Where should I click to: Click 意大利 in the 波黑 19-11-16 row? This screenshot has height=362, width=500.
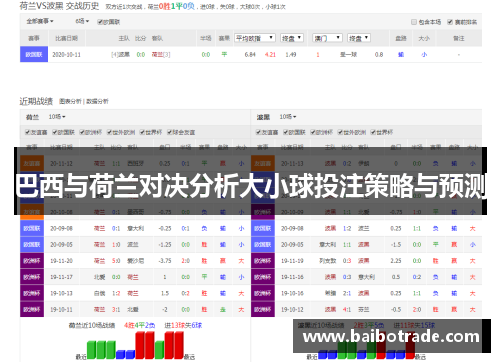click(367, 277)
